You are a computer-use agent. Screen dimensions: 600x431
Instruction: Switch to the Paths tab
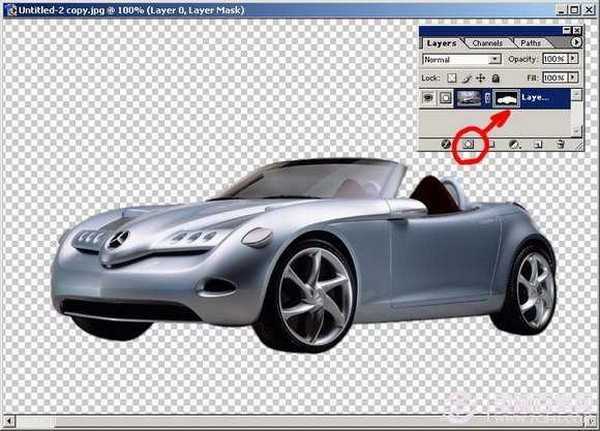[531, 44]
